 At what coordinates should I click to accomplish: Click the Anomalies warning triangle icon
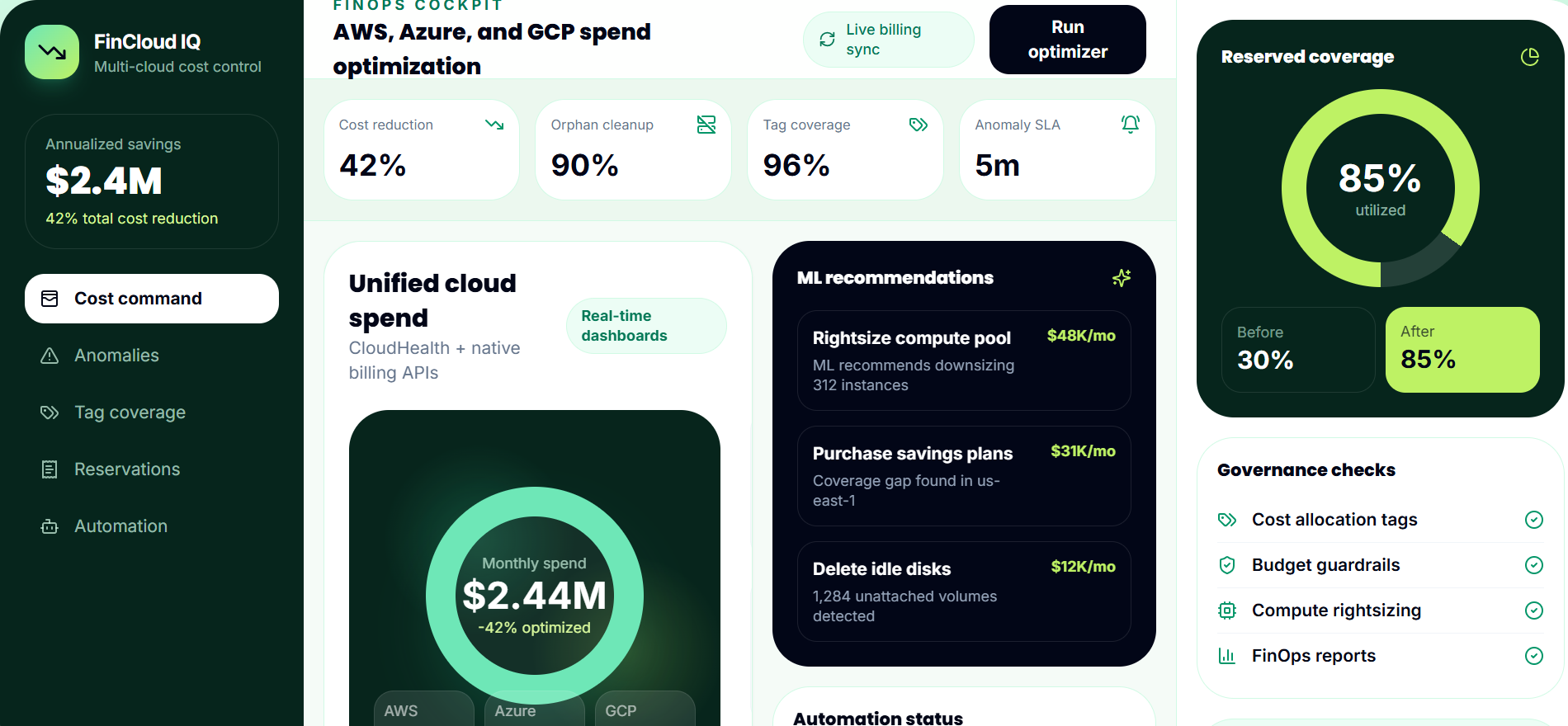(x=50, y=356)
